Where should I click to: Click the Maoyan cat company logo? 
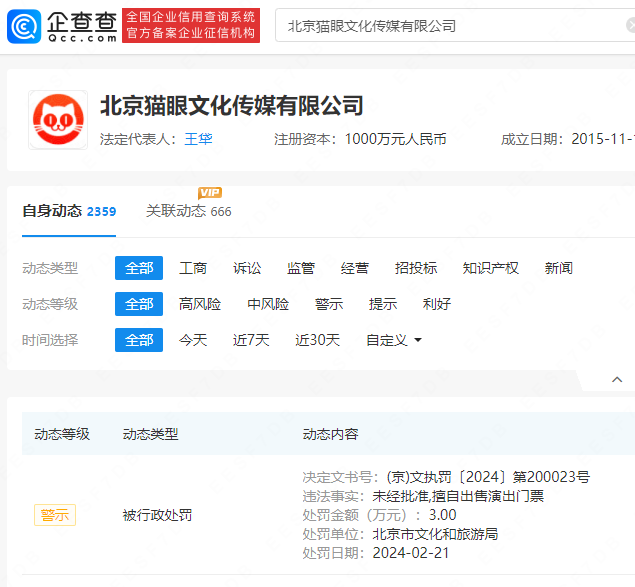pos(58,120)
